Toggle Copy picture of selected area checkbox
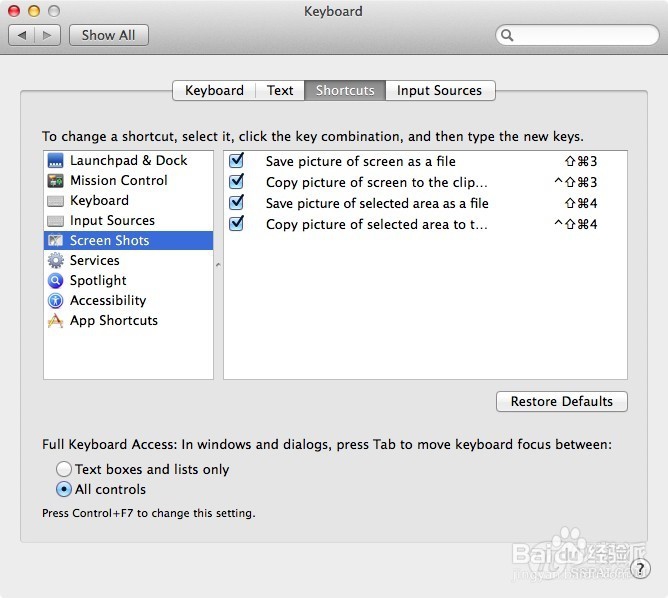Screen dimensions: 668x598 click(236, 223)
